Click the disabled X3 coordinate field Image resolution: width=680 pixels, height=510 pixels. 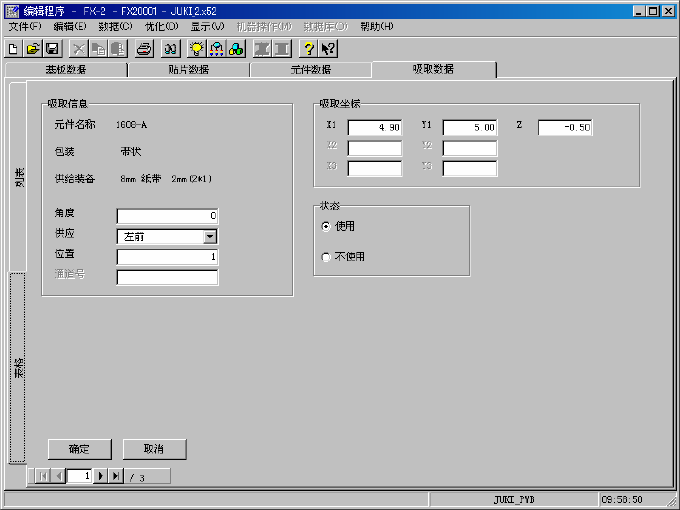[x=375, y=169]
